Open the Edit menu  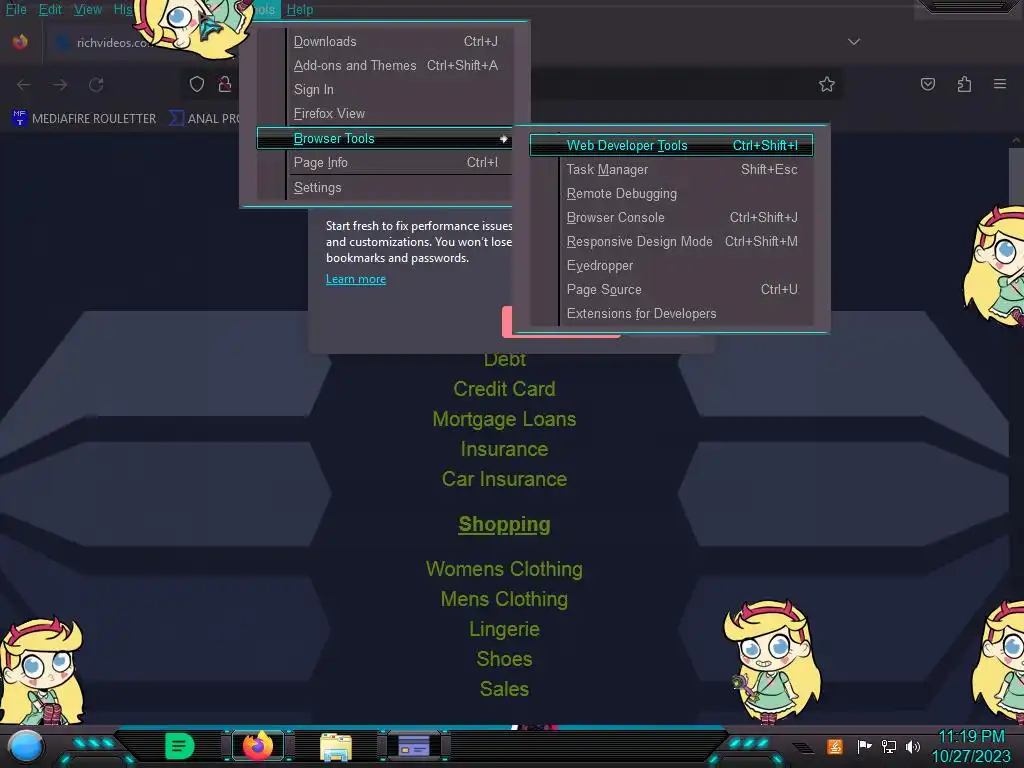[x=50, y=9]
